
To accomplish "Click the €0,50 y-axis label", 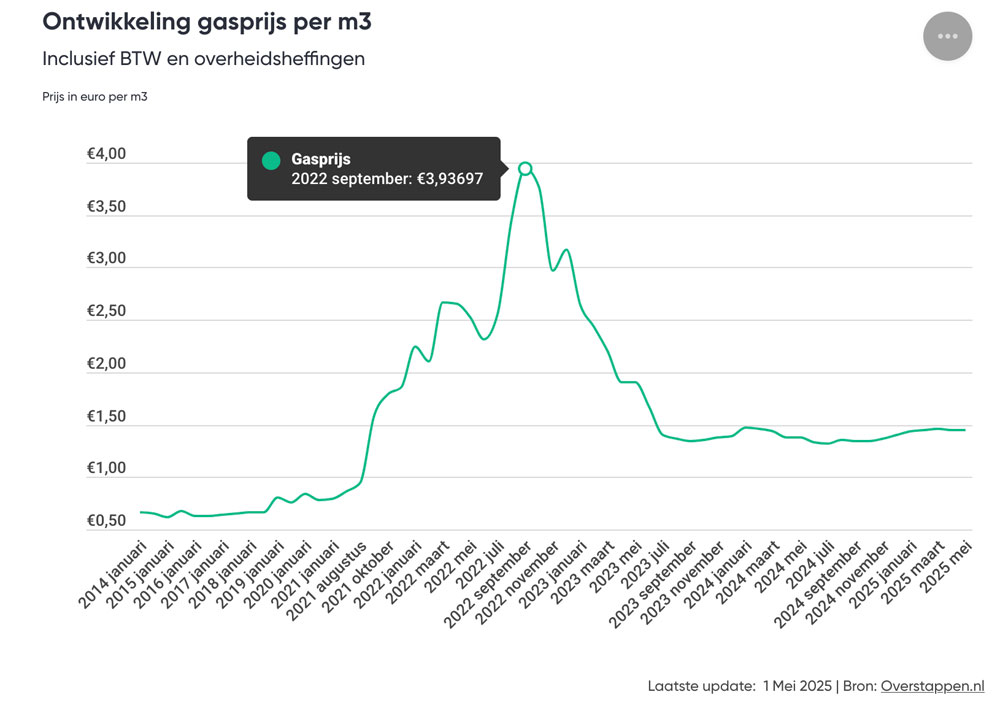I will coord(107,520).
